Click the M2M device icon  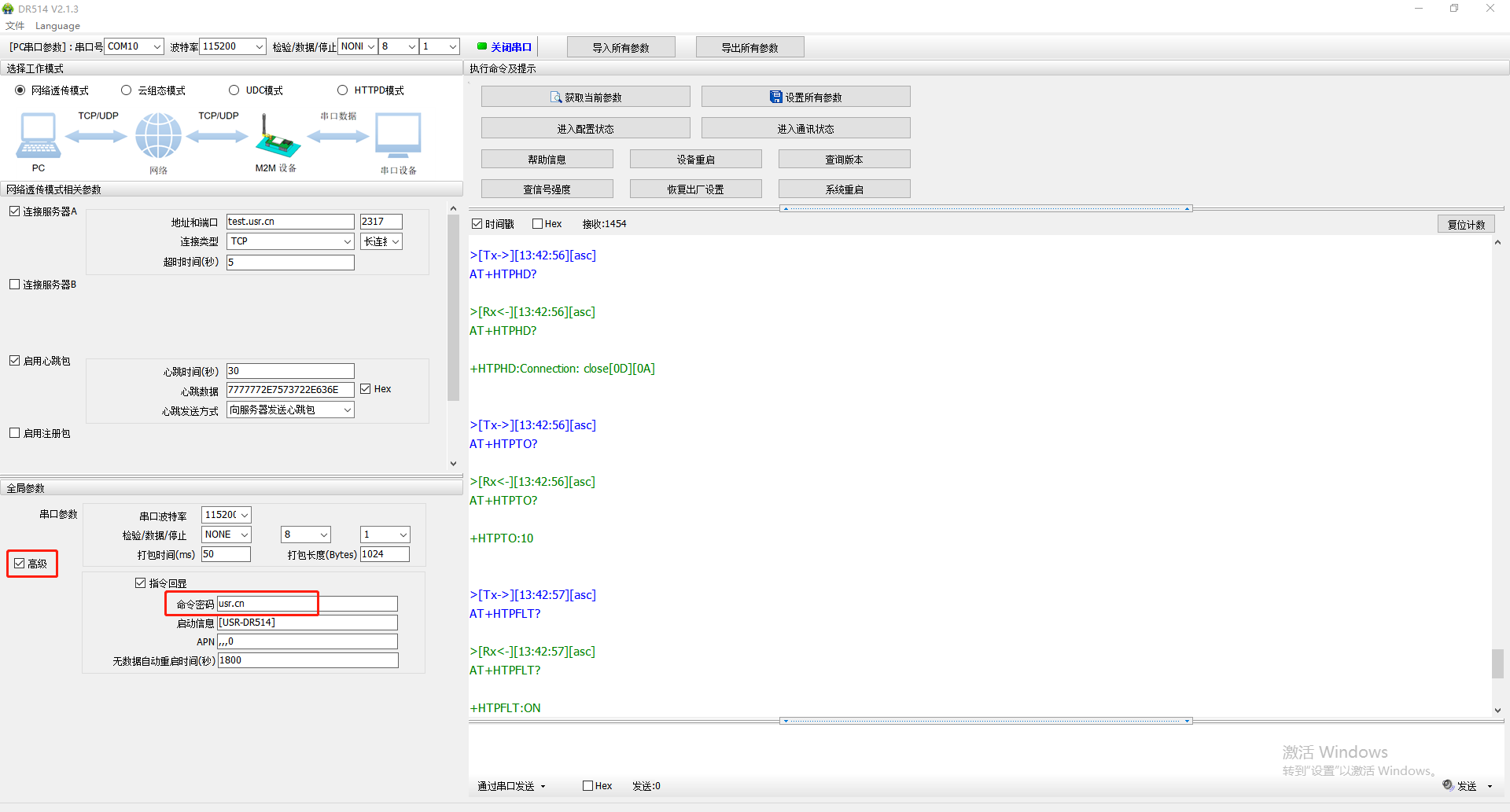(276, 138)
